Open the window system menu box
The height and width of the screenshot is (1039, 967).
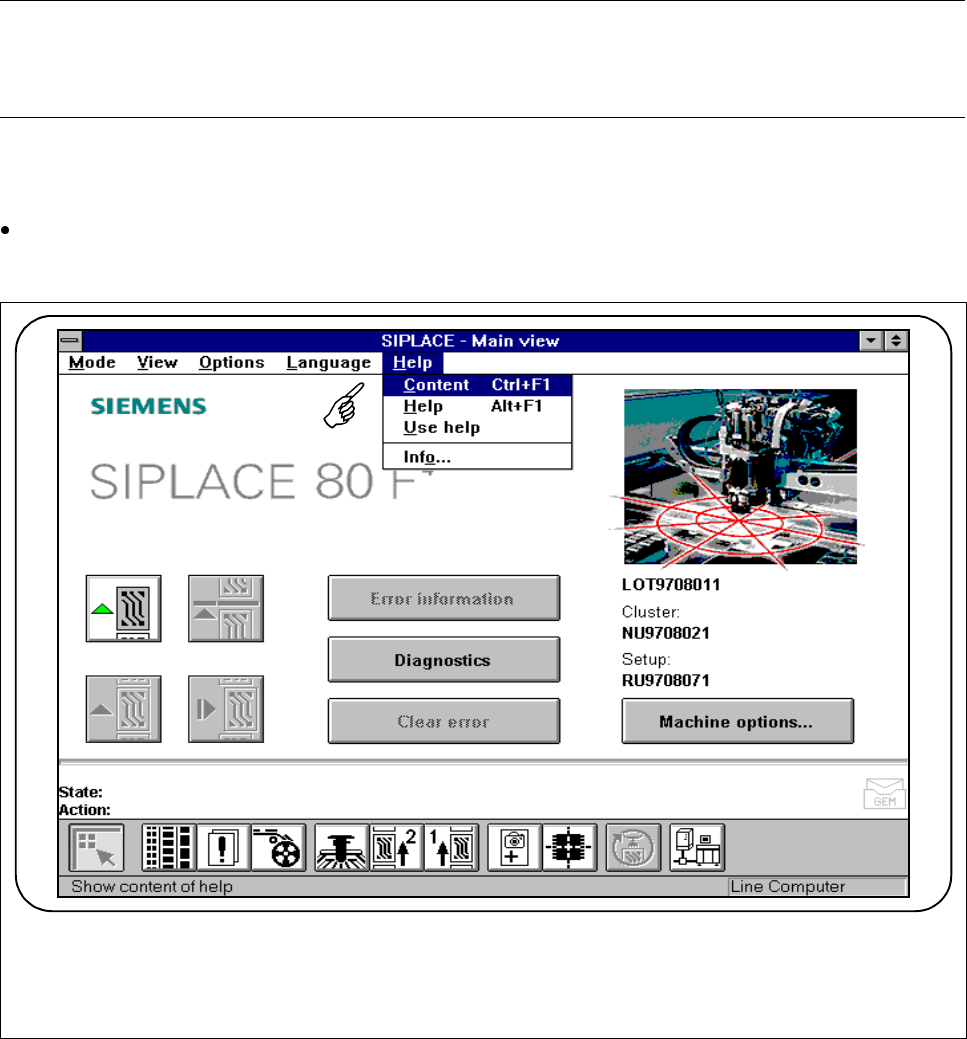tap(70, 341)
